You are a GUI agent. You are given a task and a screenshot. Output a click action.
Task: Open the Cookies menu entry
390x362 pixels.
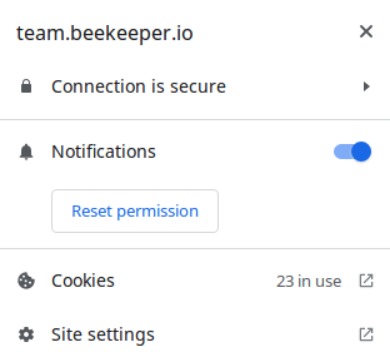[195, 281]
